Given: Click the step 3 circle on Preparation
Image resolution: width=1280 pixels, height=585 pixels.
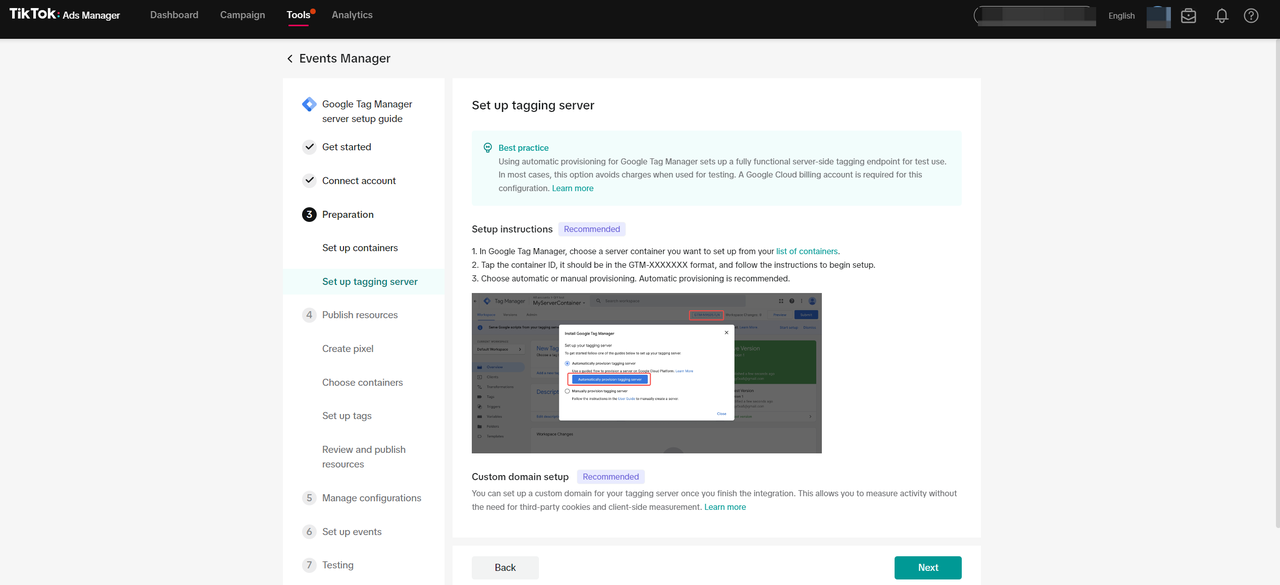Looking at the screenshot, I should coord(310,214).
